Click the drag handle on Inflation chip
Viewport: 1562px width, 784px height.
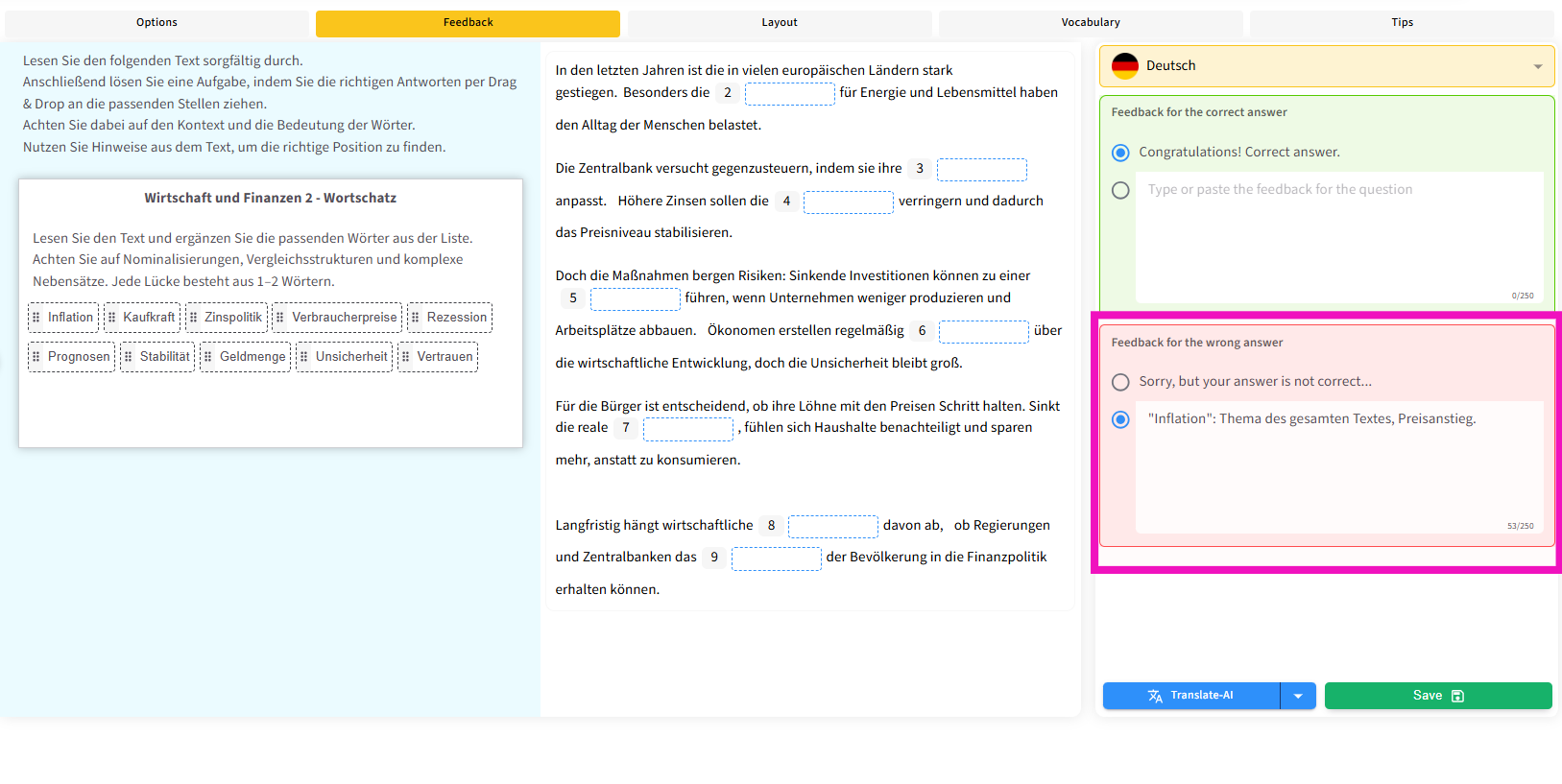36,318
